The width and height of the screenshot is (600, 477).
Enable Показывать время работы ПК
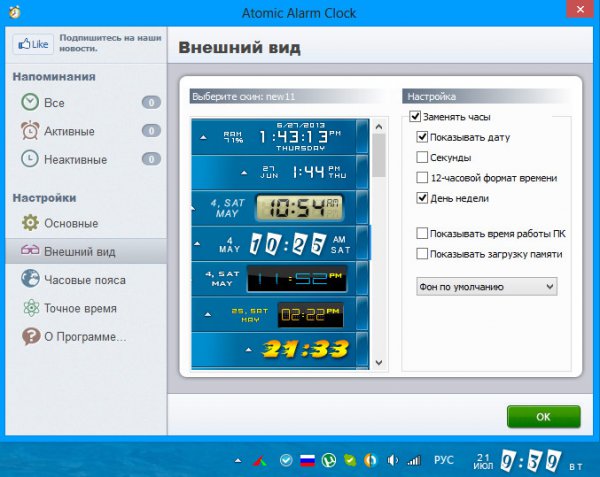pos(422,233)
